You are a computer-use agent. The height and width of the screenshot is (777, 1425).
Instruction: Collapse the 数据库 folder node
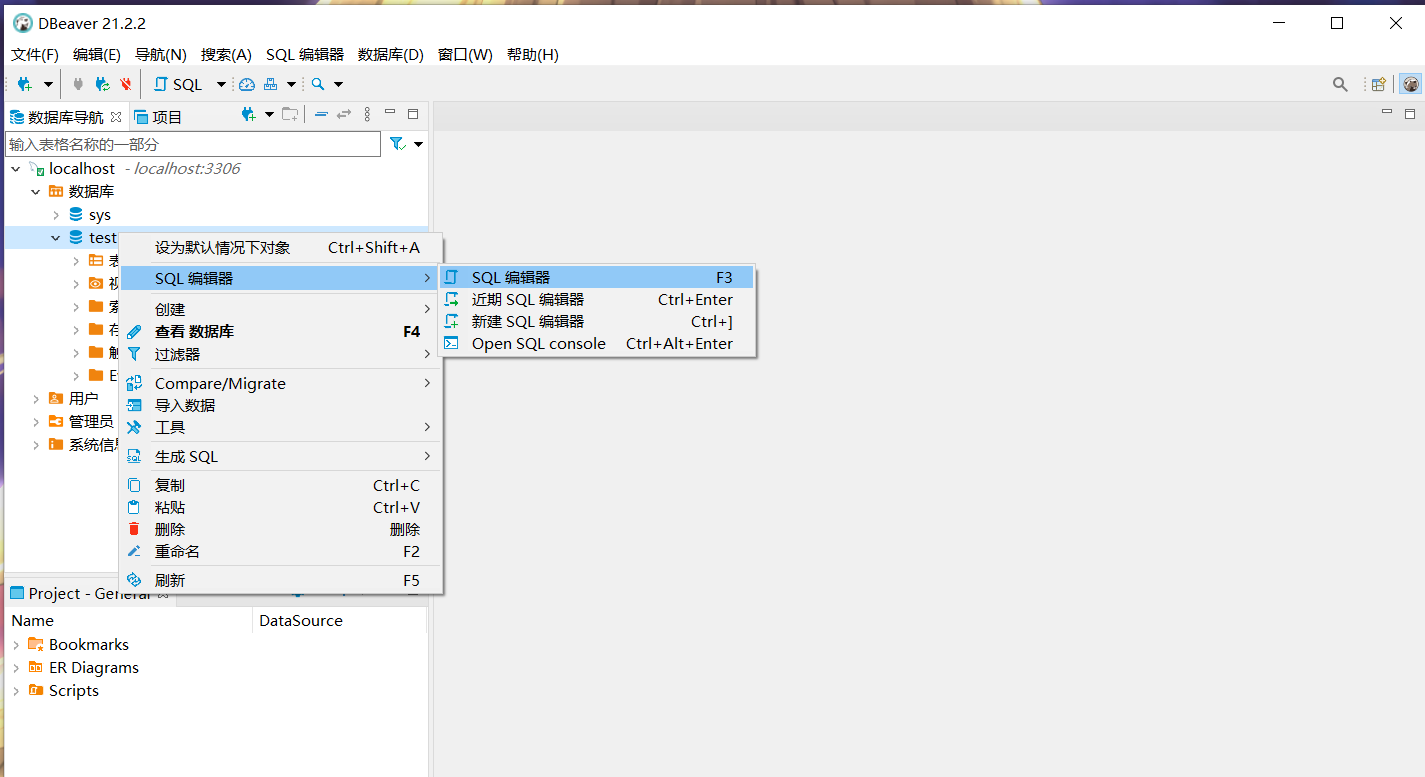pos(36,192)
